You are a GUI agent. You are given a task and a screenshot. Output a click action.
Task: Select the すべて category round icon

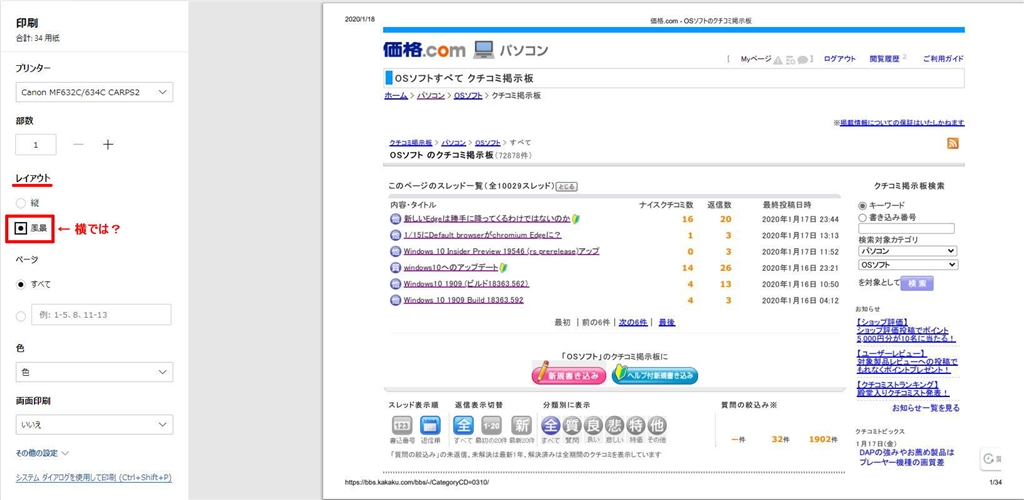click(551, 426)
